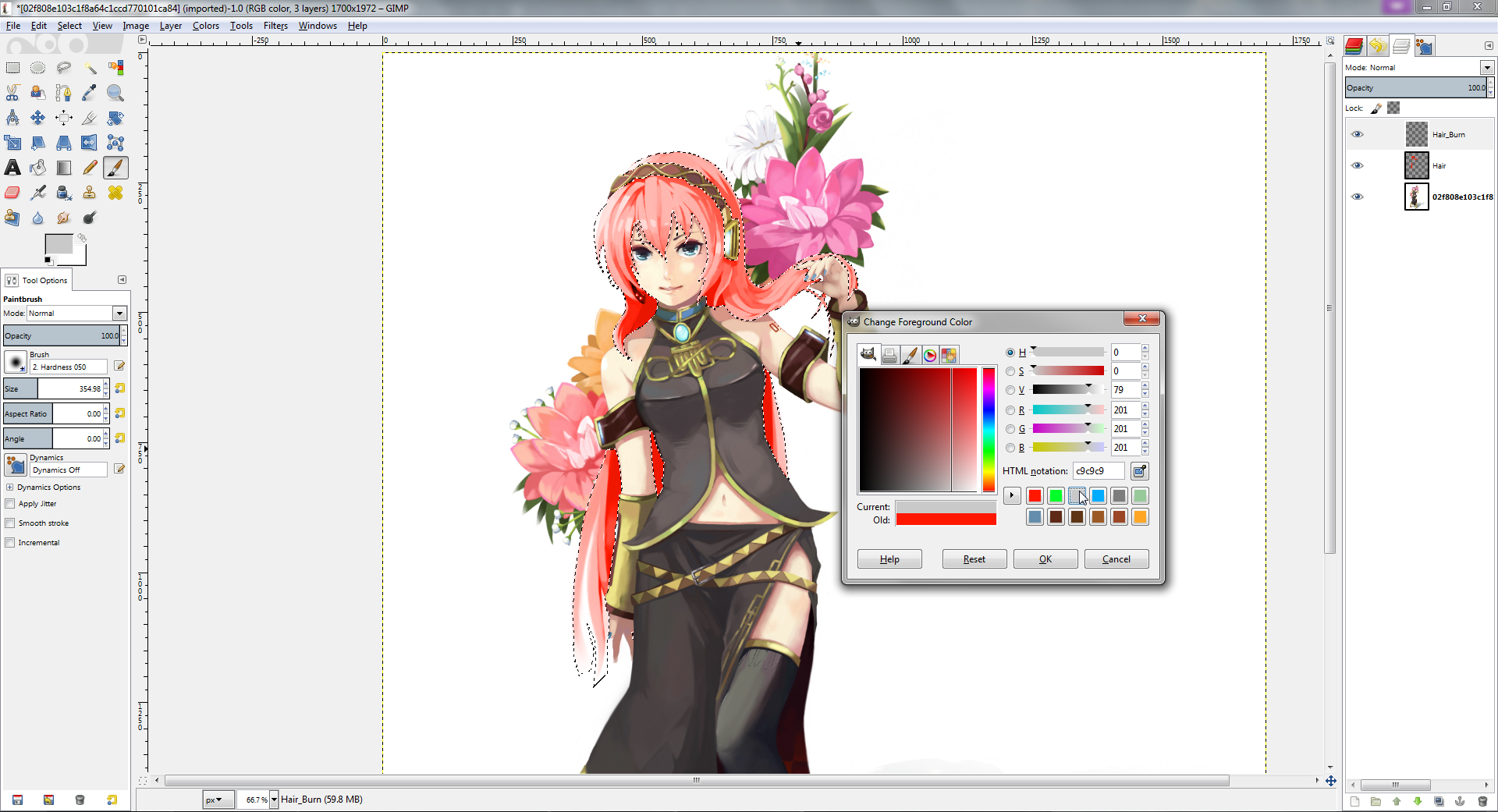Open the layers panel Mode dropdown
The width and height of the screenshot is (1498, 812).
click(x=1487, y=68)
